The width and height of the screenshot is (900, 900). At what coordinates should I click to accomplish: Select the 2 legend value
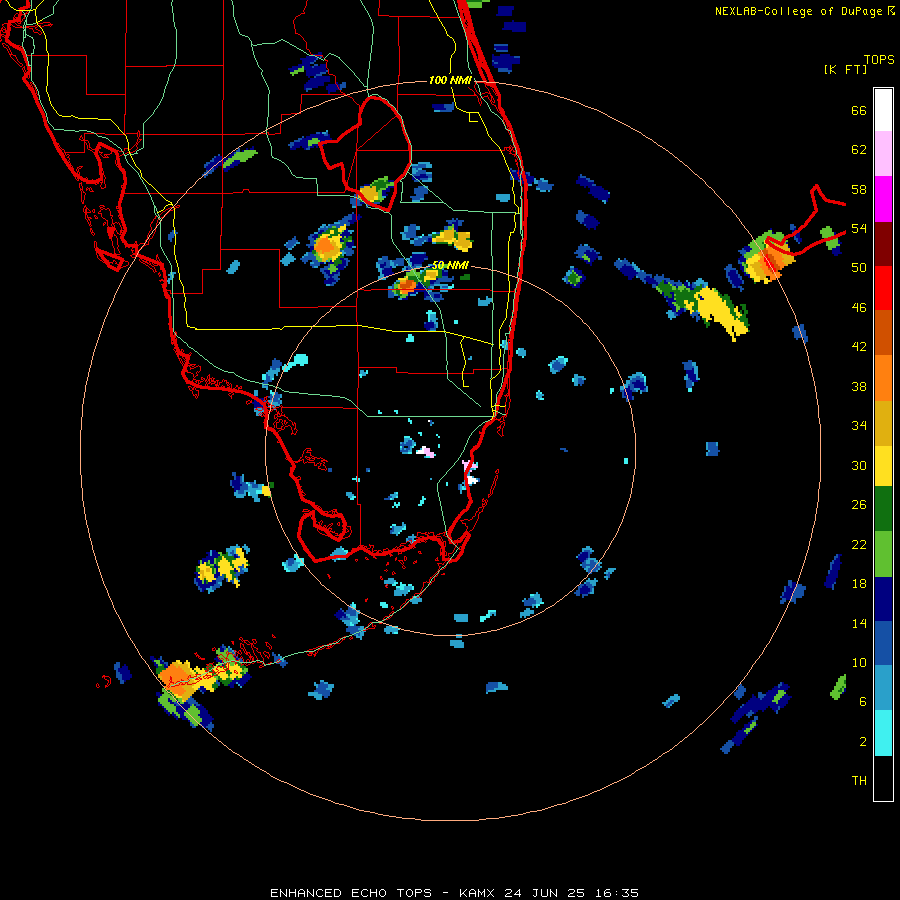[x=863, y=742]
